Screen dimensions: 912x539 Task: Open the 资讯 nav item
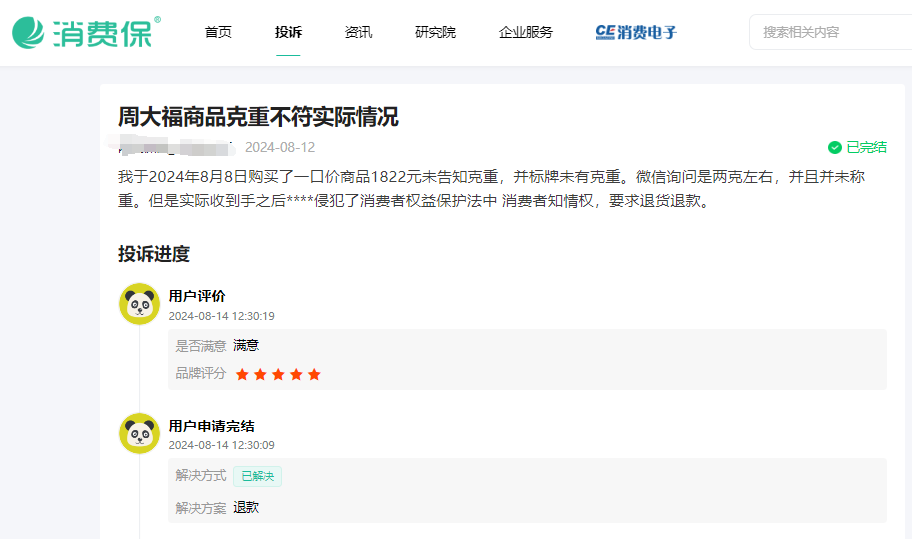(358, 32)
